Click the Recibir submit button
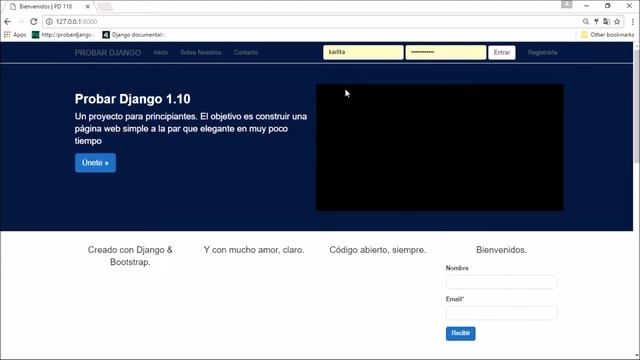This screenshot has height=360, width=640. pos(460,333)
